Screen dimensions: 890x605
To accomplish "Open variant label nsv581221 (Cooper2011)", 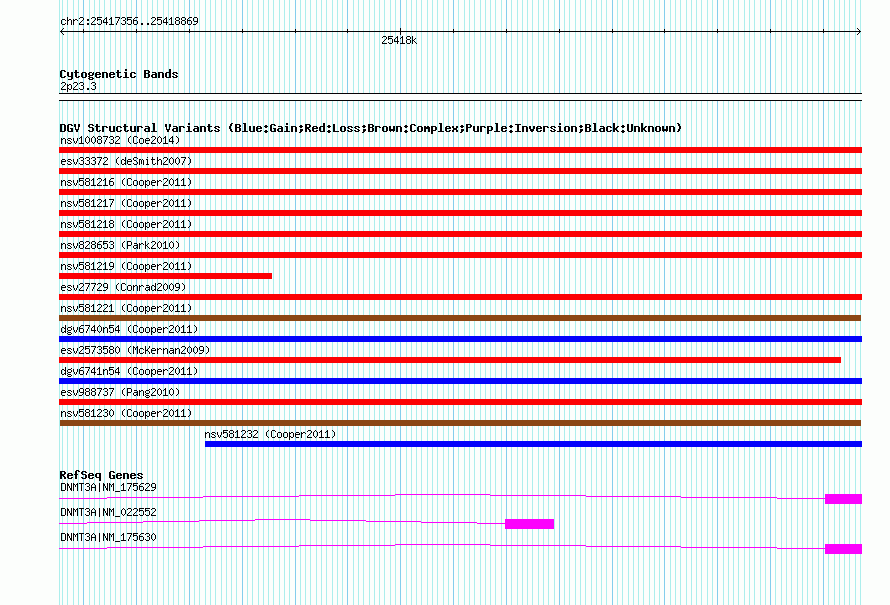I will coord(126,308).
